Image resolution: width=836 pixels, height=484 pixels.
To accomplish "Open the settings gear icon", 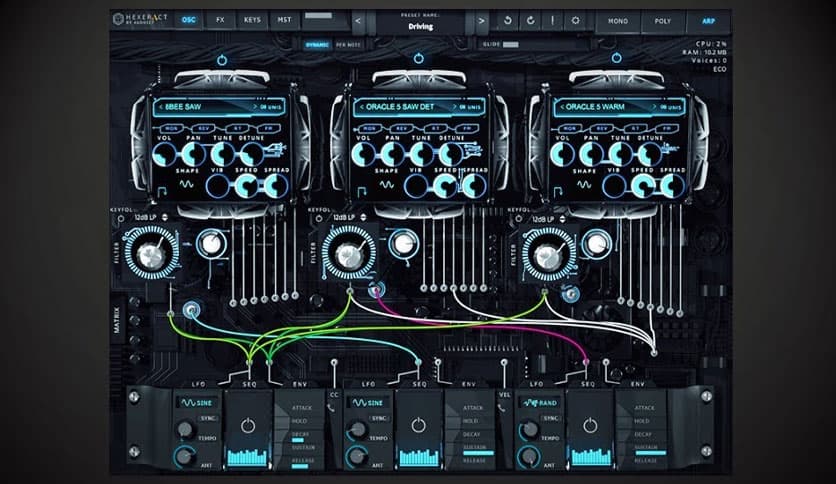I will coord(575,20).
